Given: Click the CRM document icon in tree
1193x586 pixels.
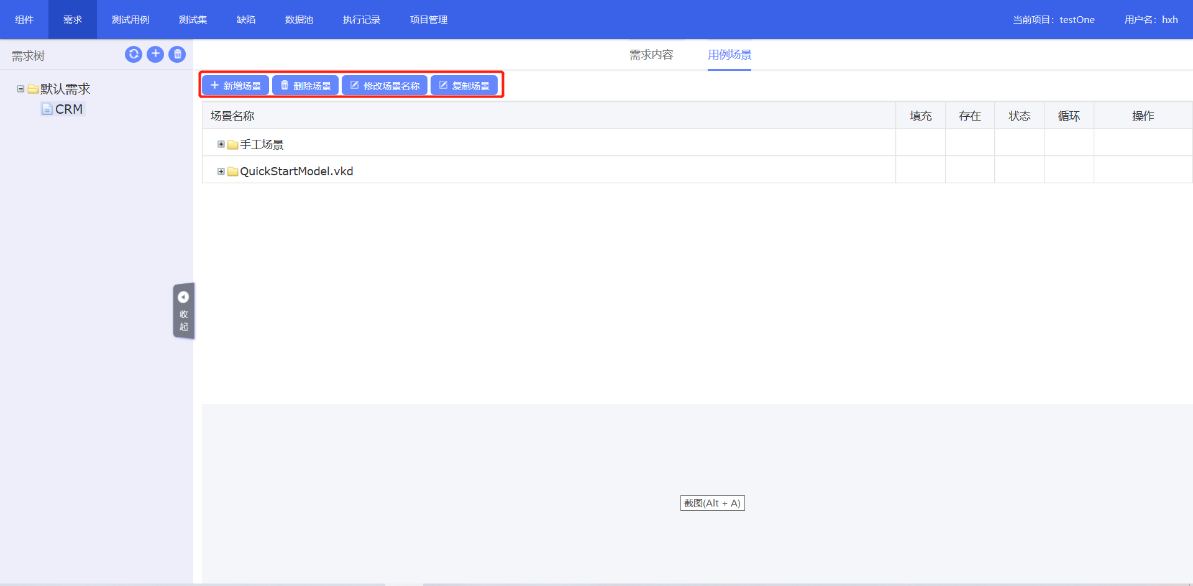Looking at the screenshot, I should [46, 109].
